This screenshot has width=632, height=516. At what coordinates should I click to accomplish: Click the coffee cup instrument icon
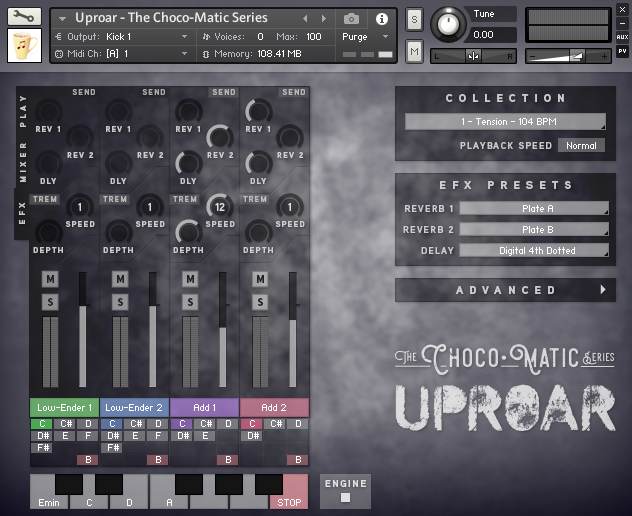(24, 46)
